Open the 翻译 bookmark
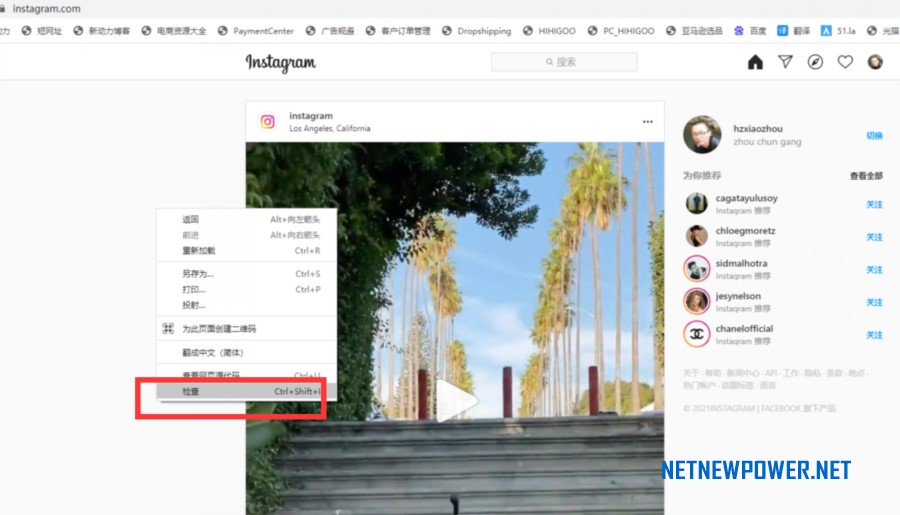The height and width of the screenshot is (515, 900). coord(794,31)
